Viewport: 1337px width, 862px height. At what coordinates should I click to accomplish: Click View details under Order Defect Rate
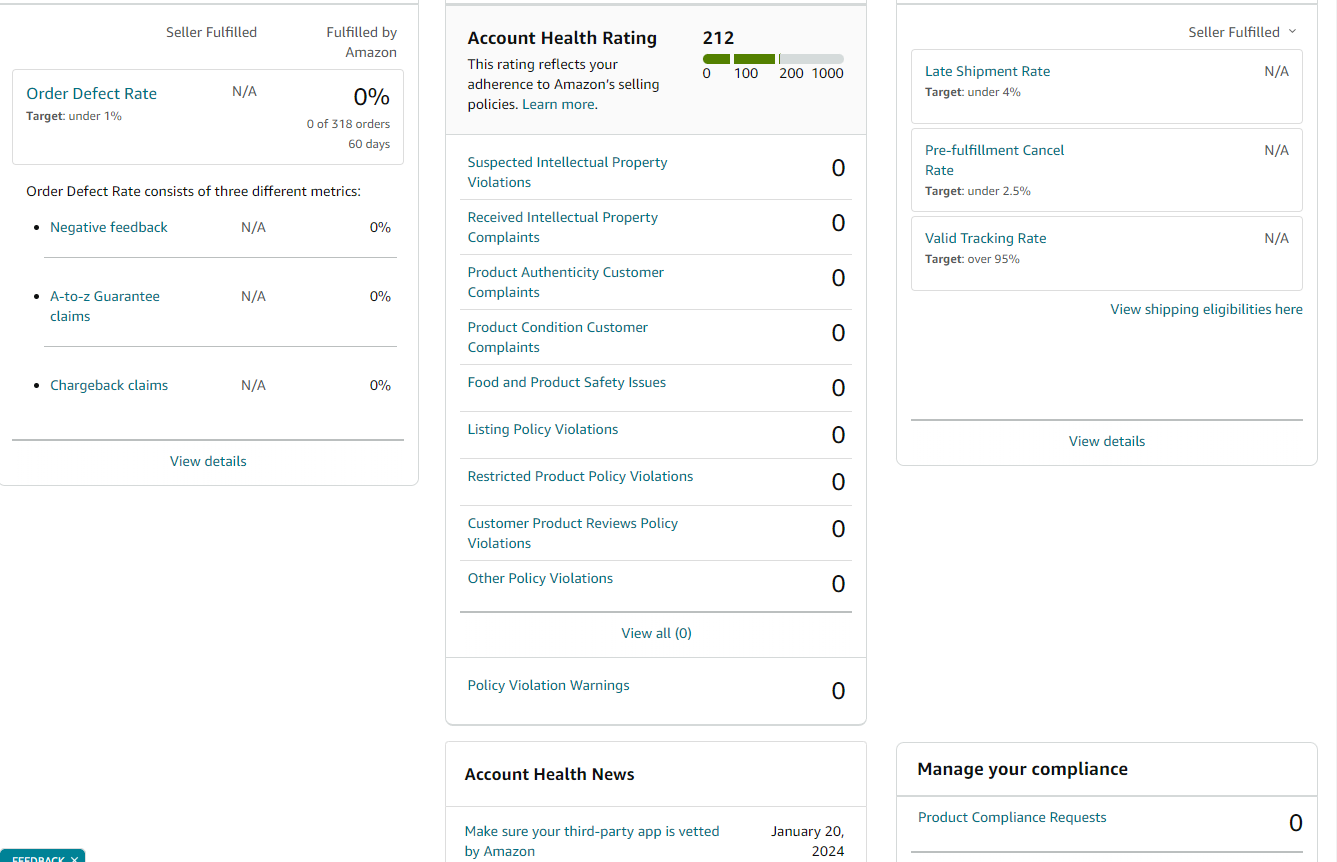click(x=208, y=461)
